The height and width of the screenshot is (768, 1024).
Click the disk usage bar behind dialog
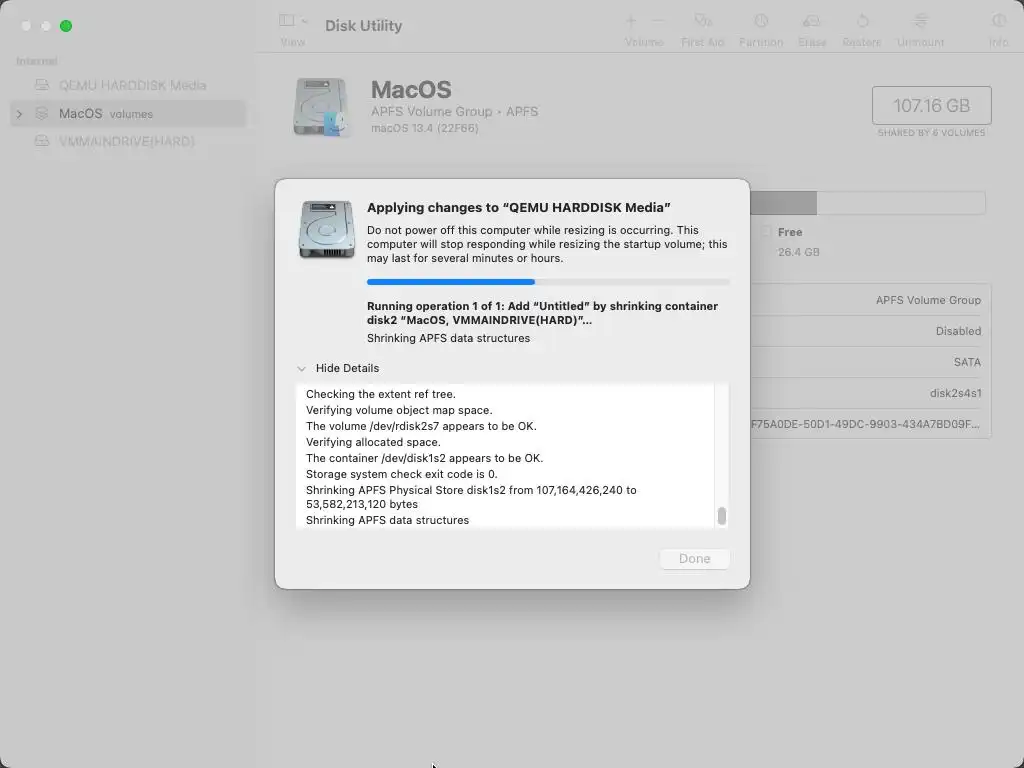[x=867, y=203]
